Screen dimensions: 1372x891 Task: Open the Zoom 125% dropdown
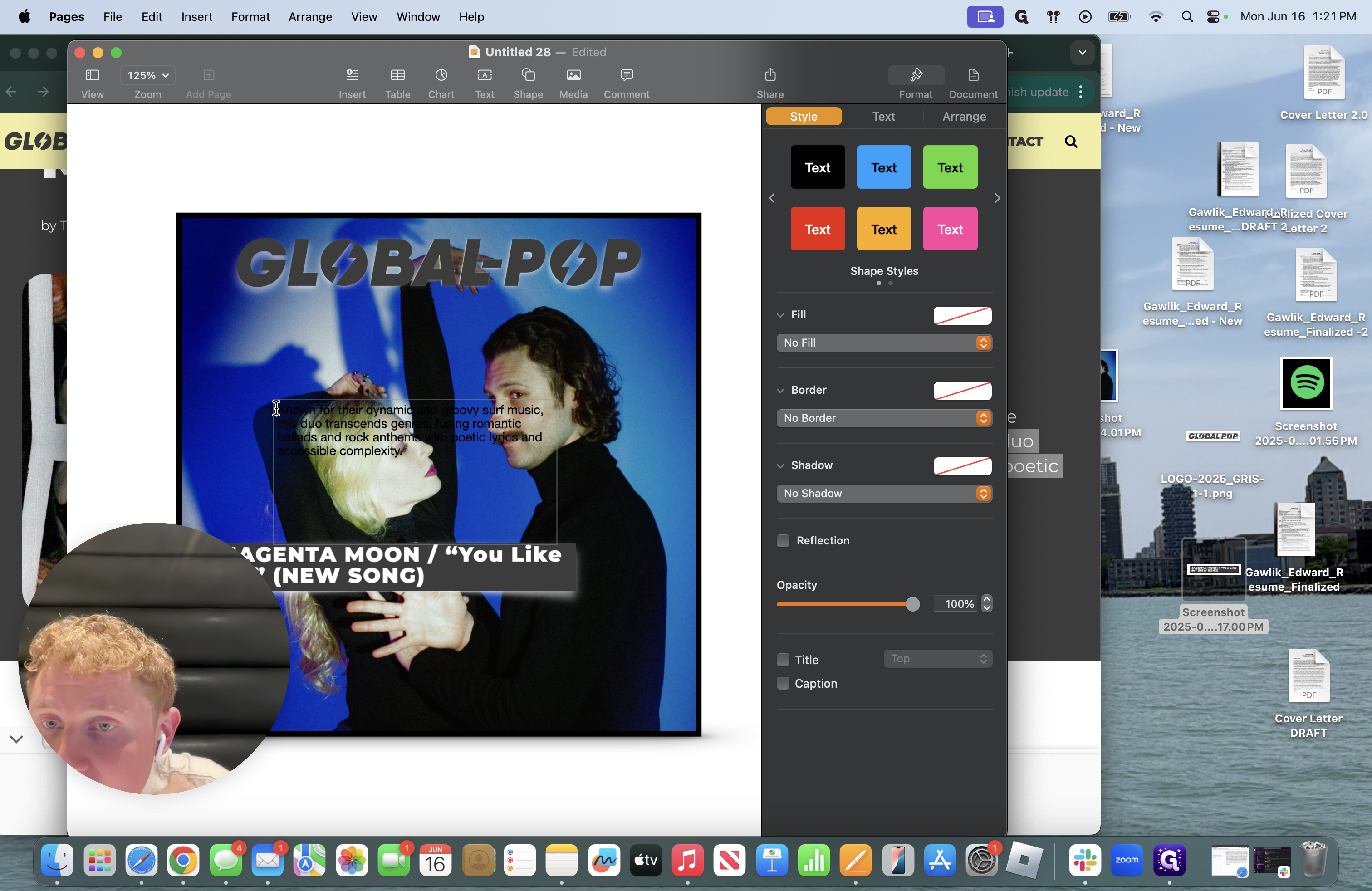tap(147, 75)
